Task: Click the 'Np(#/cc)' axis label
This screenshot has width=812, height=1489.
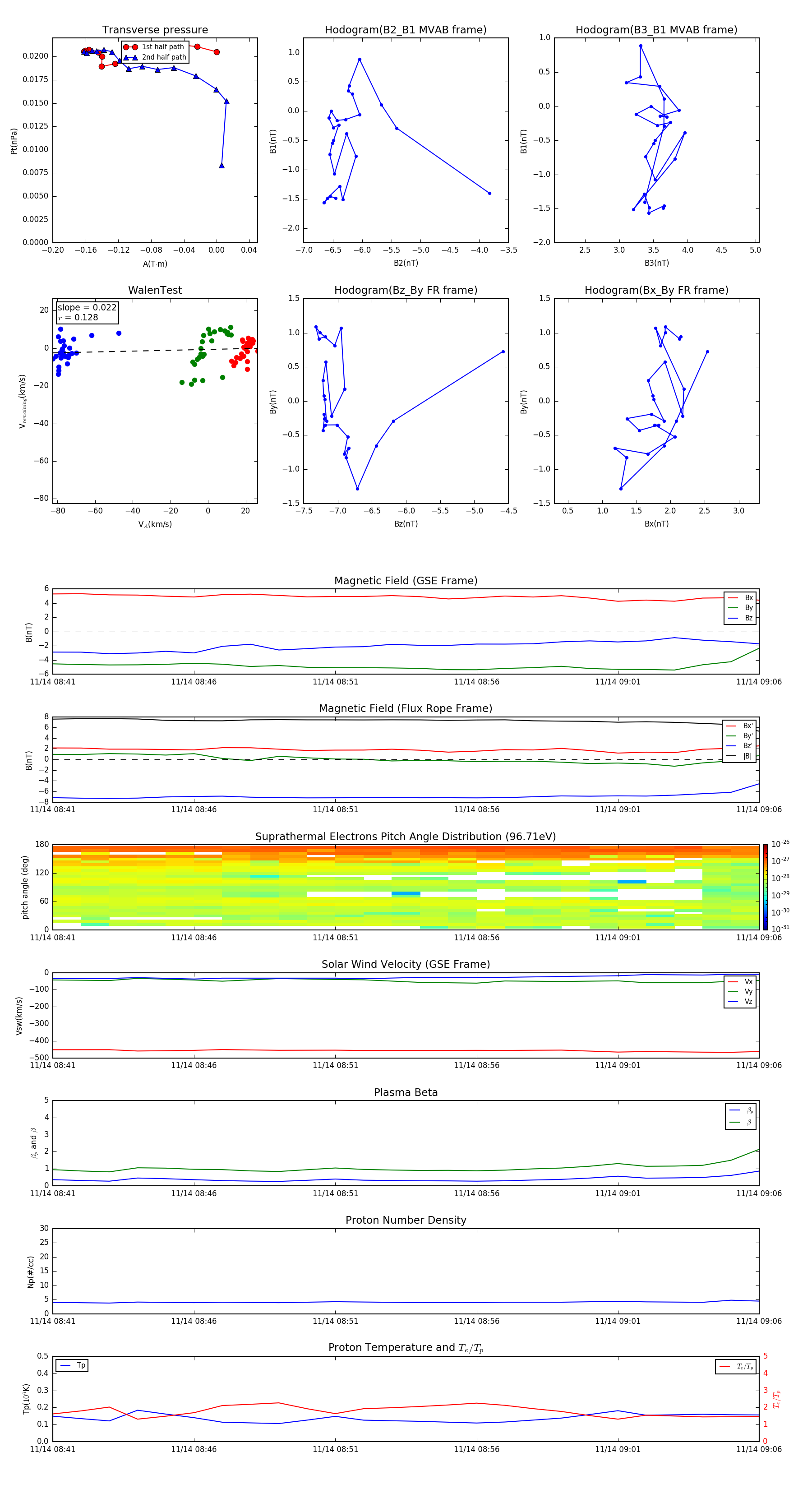Action: tap(31, 1271)
